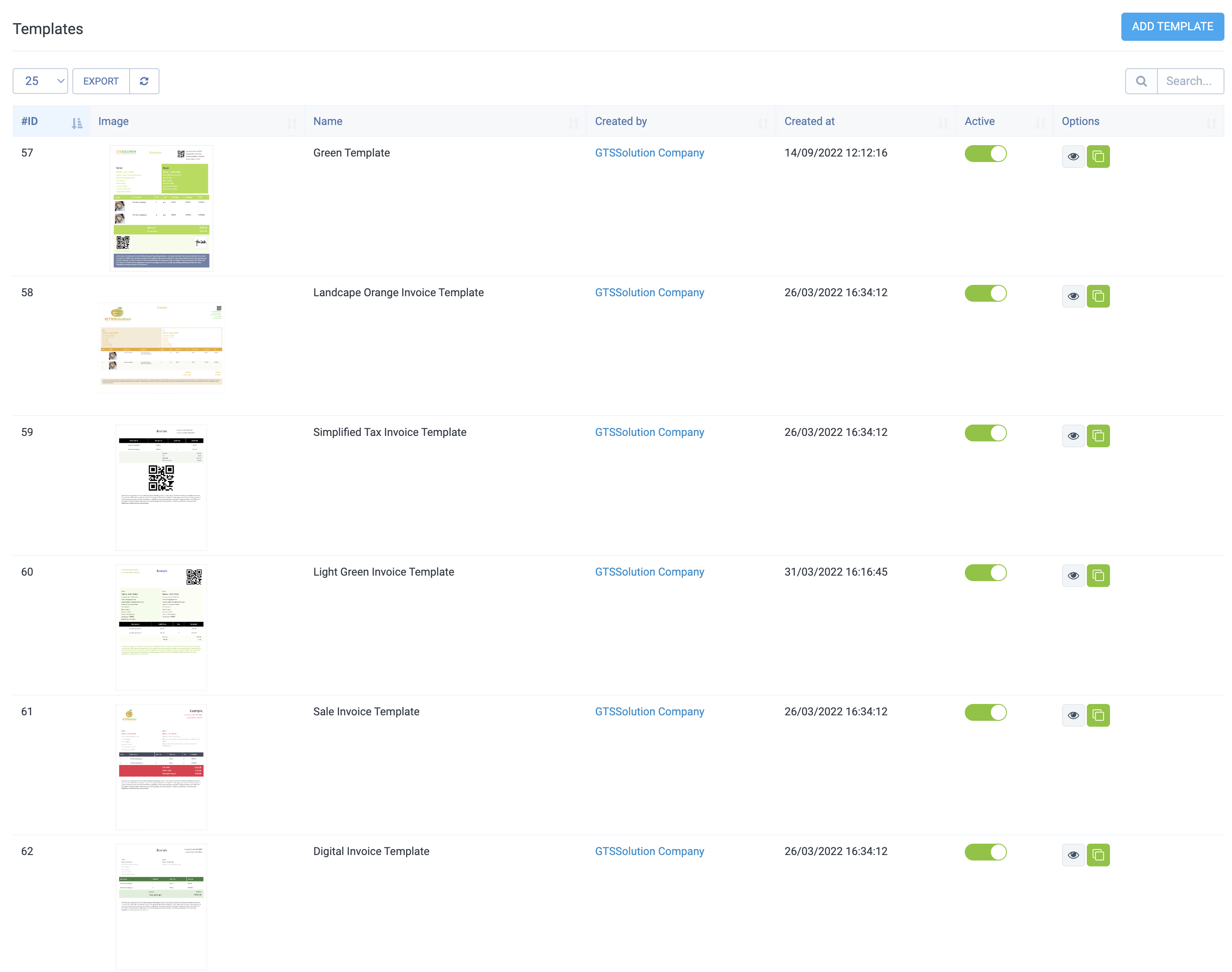Viewport: 1232px width, 972px height.
Task: Turn off Digital Invoice Template active switch
Action: 985,852
